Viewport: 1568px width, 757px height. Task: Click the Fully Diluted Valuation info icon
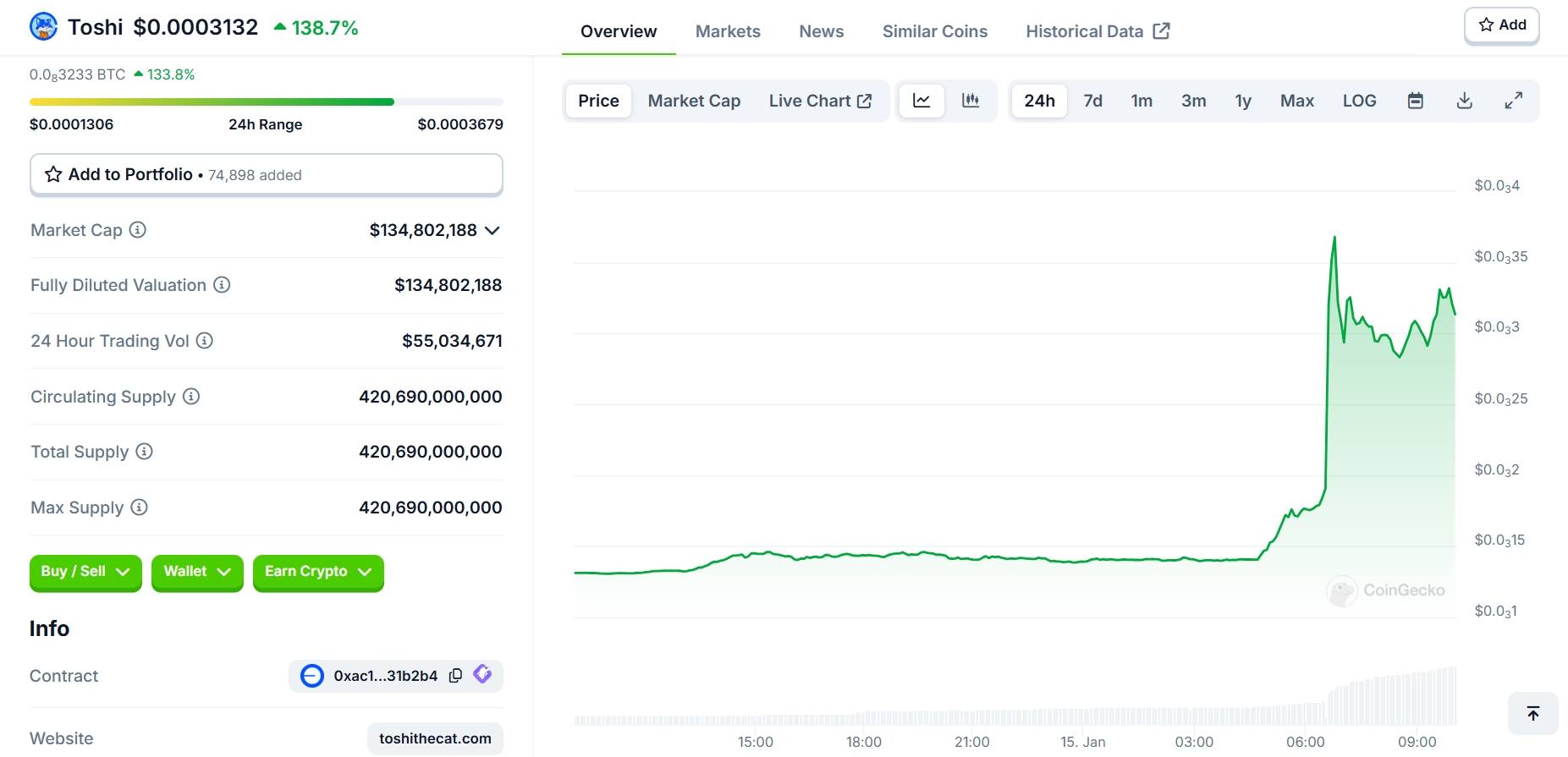[x=222, y=285]
